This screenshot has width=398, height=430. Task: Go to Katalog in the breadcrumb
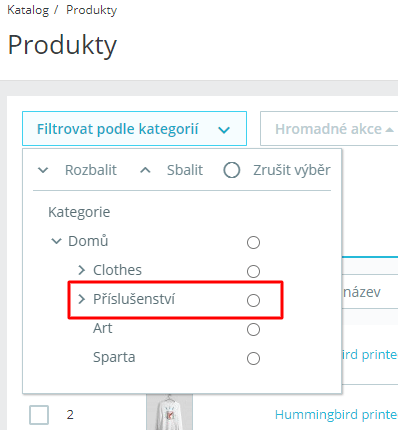pyautogui.click(x=28, y=10)
